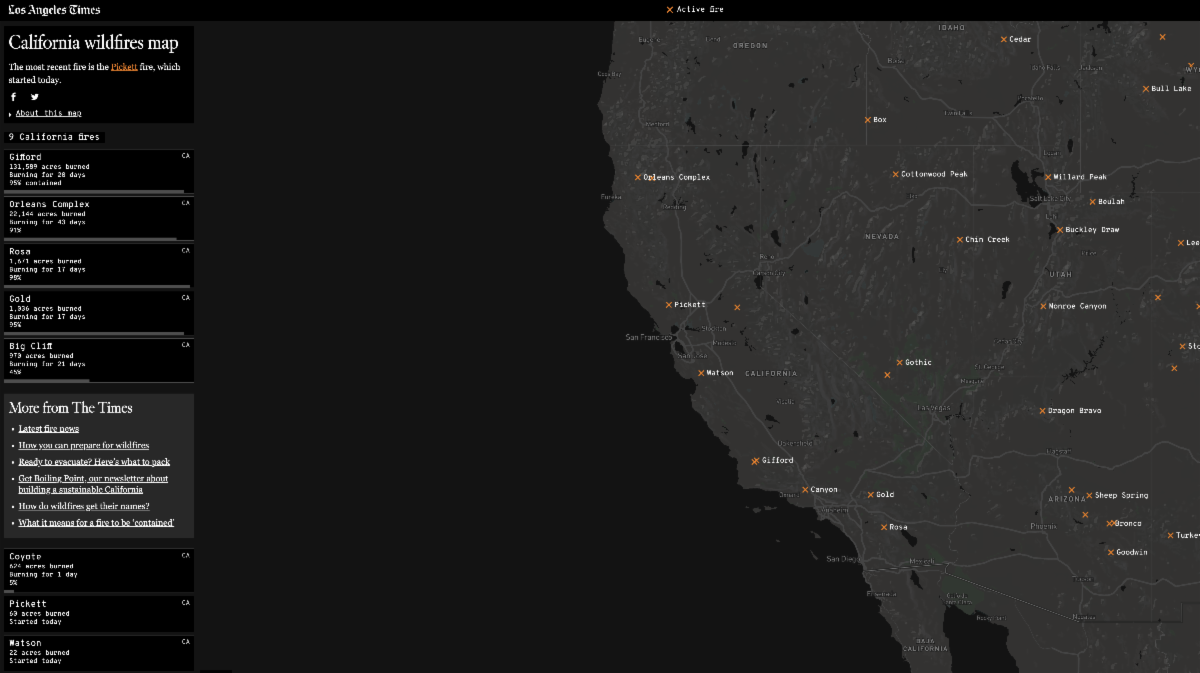
Task: Open How you can prepare for wildfires
Action: click(84, 445)
